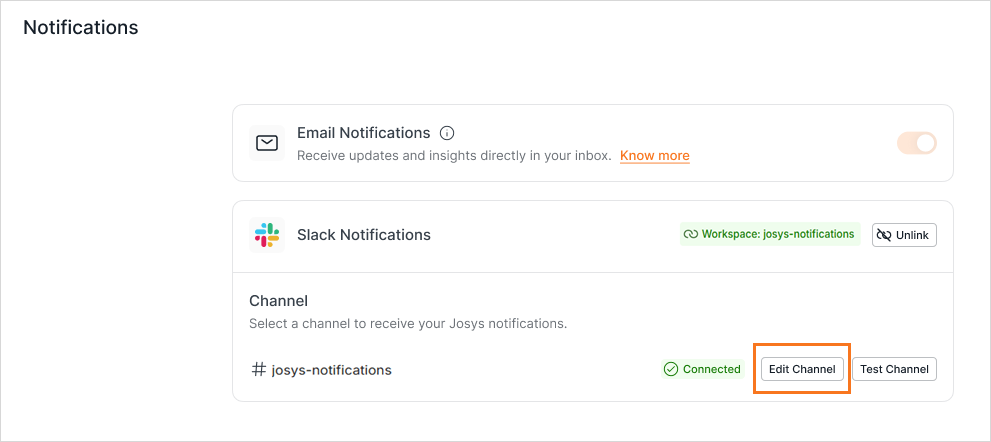Click the Connected status label

click(711, 369)
